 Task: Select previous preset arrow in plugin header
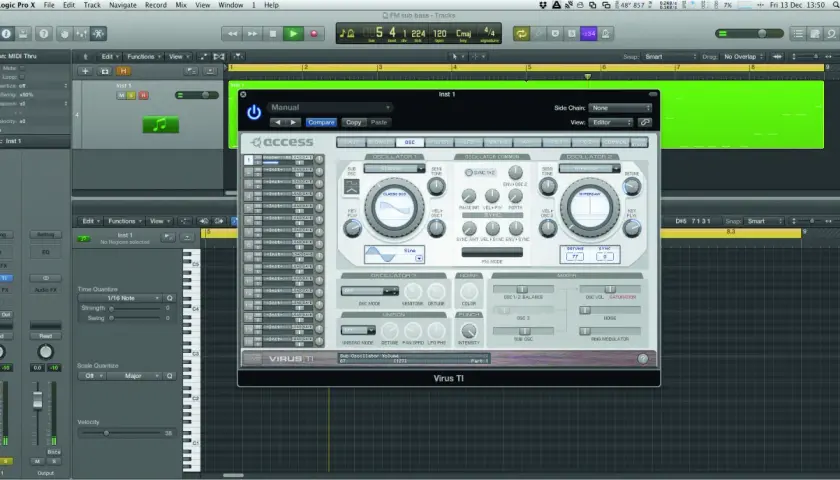click(278, 123)
